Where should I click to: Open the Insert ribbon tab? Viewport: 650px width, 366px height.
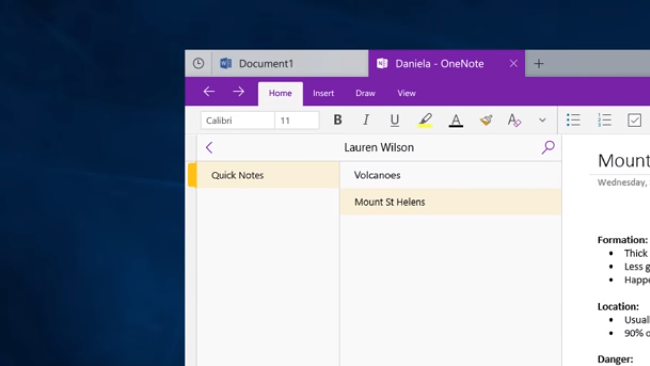click(x=323, y=93)
